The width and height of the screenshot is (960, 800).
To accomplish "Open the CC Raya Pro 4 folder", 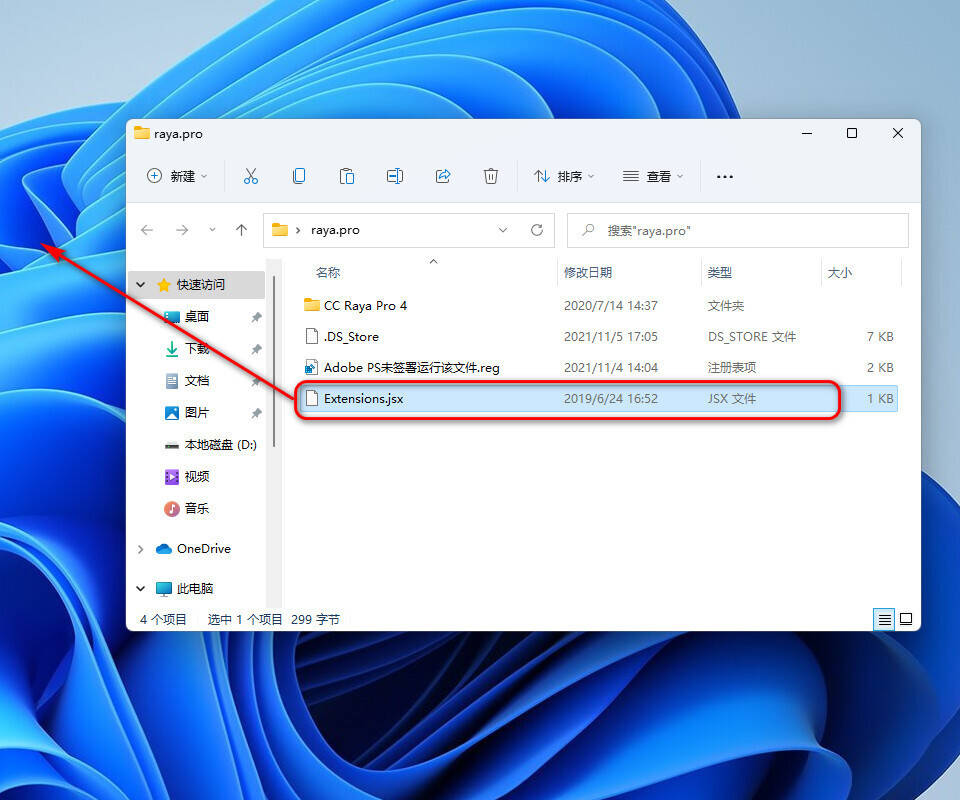I will (365, 305).
